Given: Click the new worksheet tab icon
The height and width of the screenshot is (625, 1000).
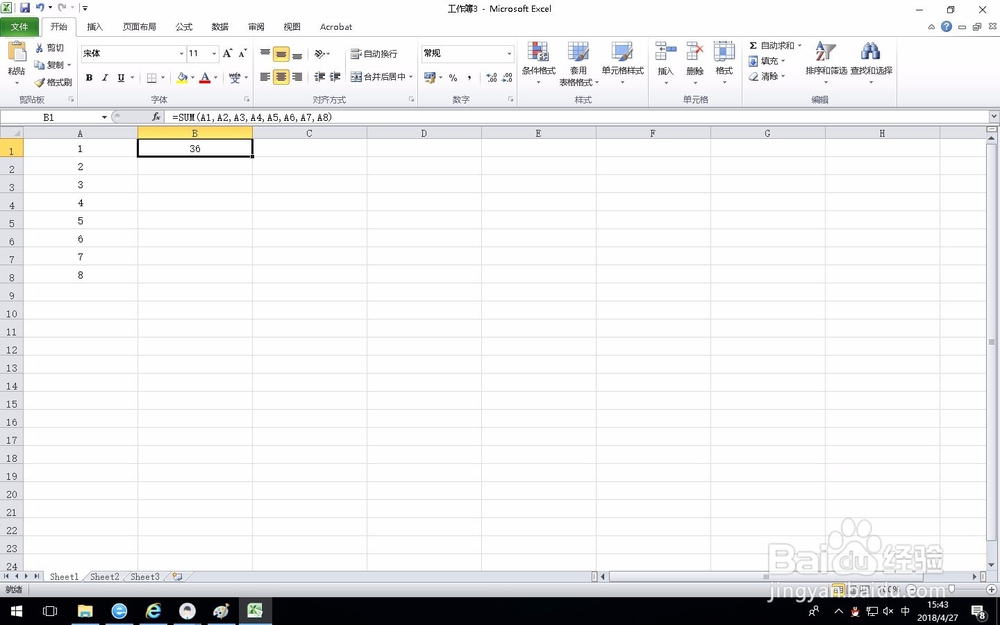Looking at the screenshot, I should [177, 577].
